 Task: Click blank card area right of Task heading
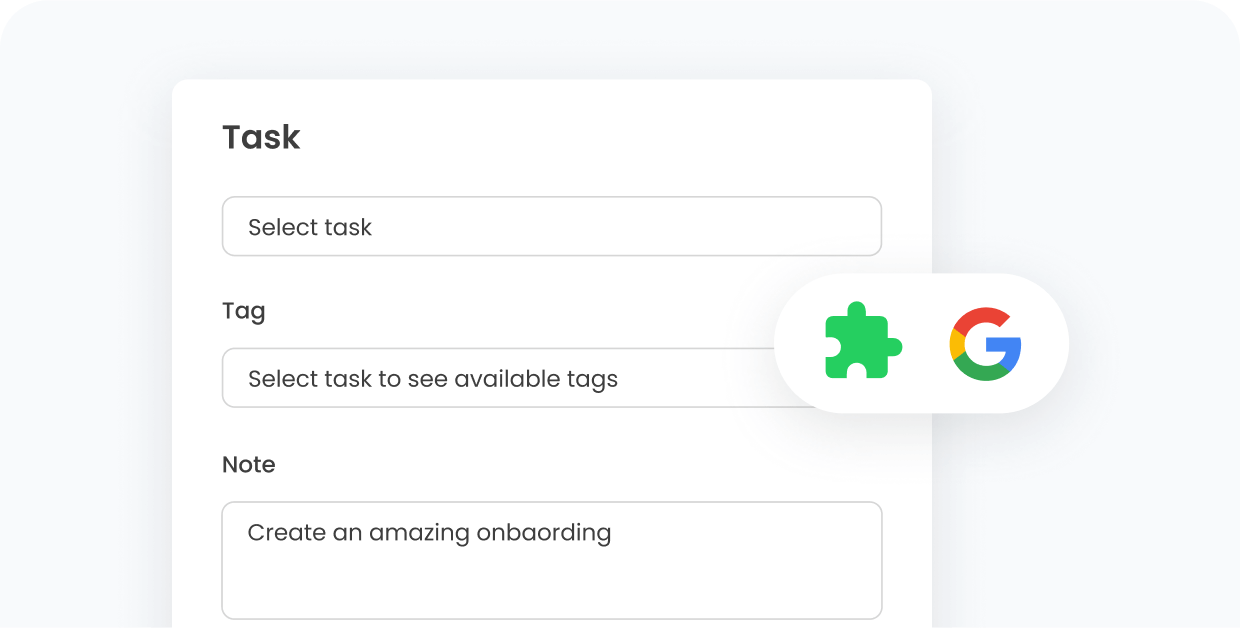point(600,137)
